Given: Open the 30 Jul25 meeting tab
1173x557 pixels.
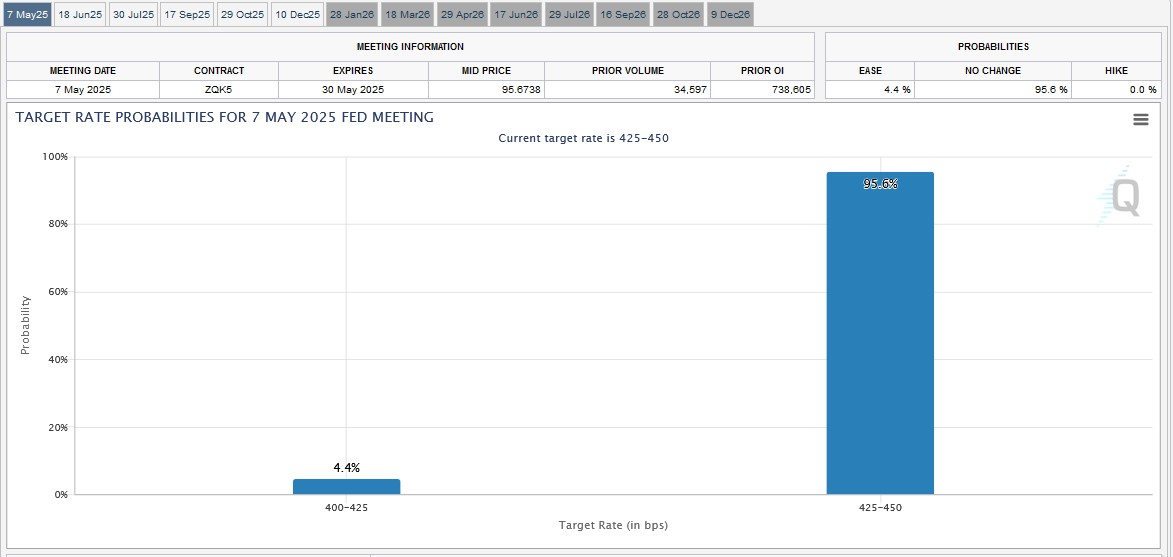Looking at the screenshot, I should tap(133, 14).
